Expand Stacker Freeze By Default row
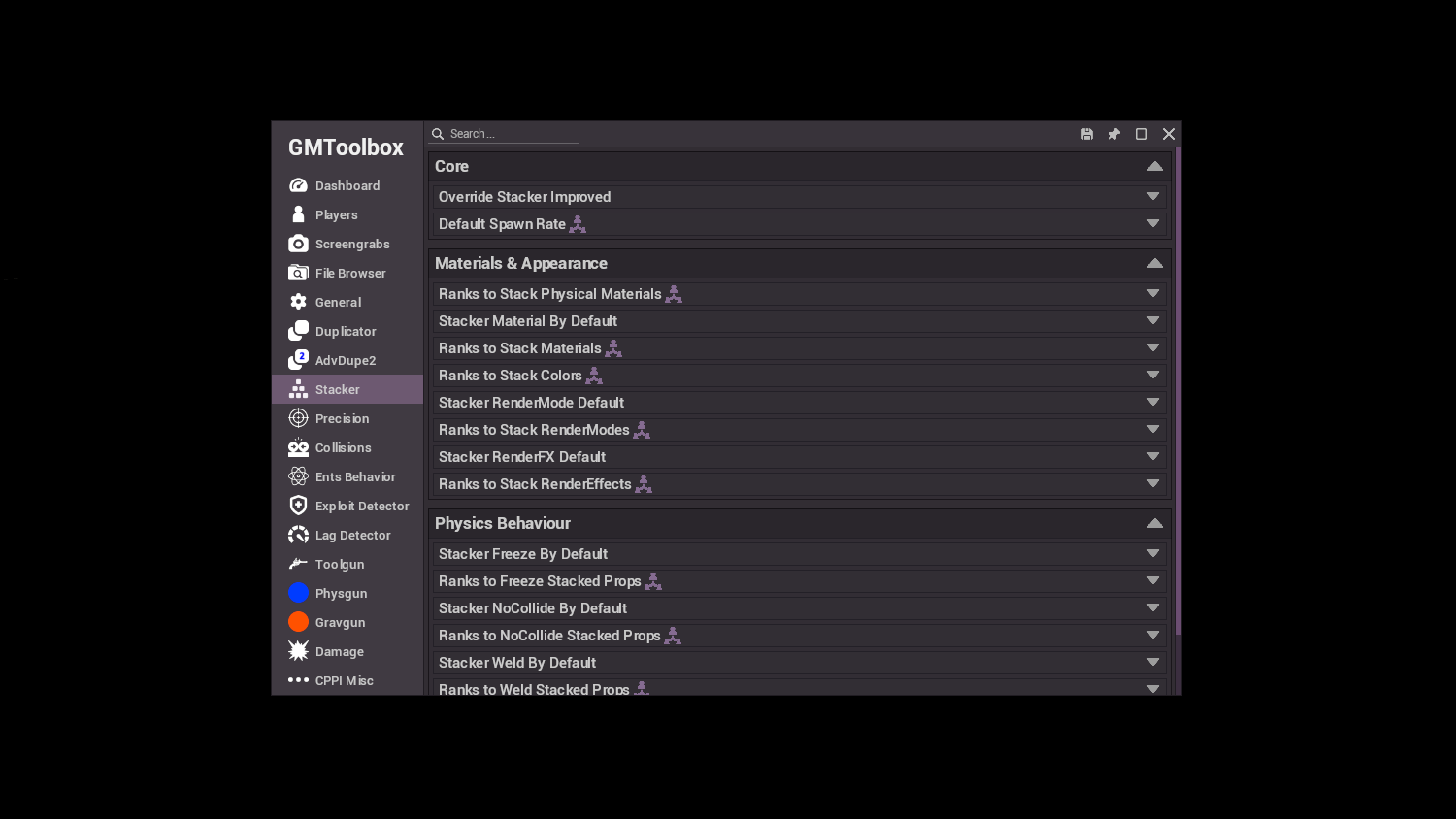This screenshot has width=1456, height=819. (x=1153, y=554)
